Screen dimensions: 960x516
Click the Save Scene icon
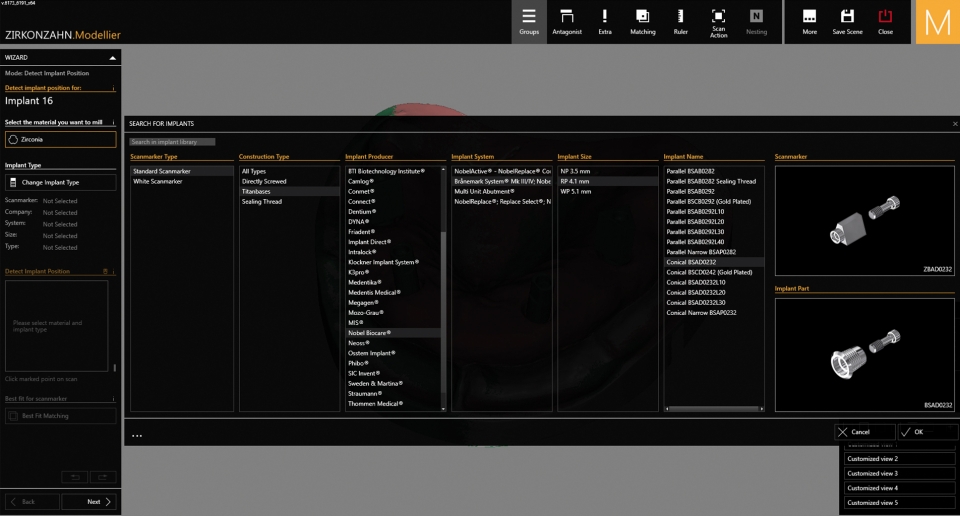847,22
